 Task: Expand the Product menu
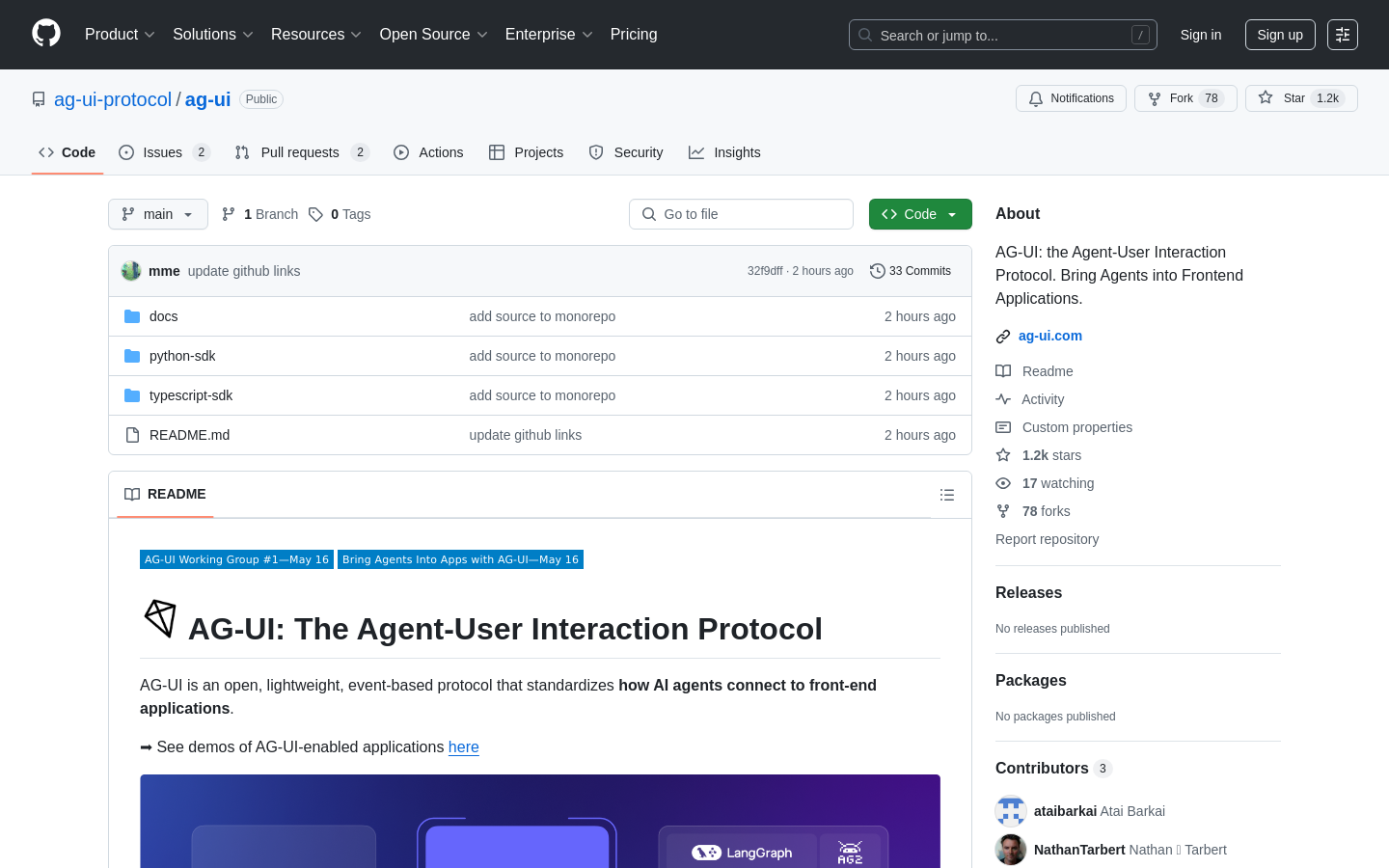(x=120, y=35)
